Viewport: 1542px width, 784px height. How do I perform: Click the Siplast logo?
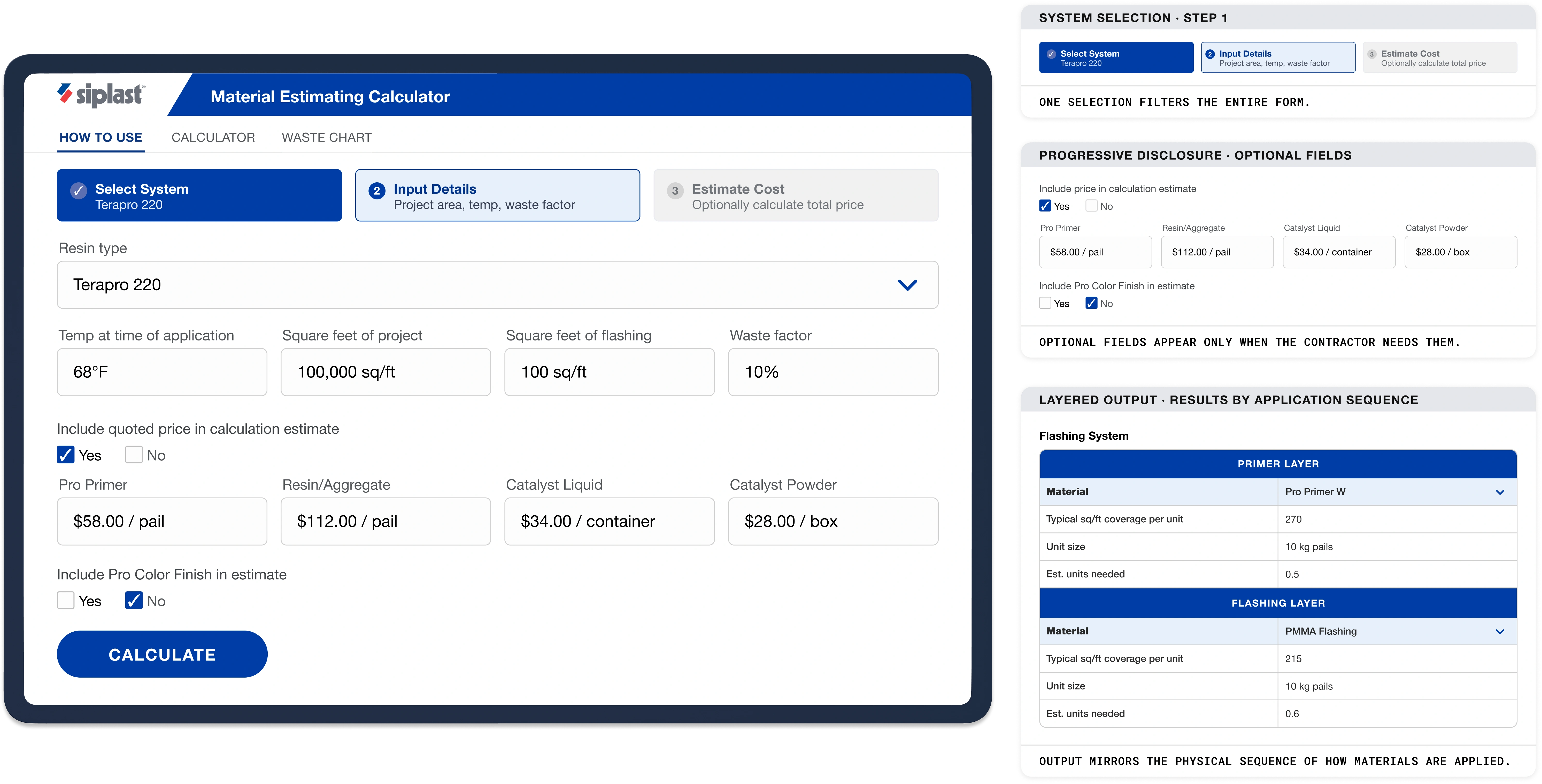101,95
